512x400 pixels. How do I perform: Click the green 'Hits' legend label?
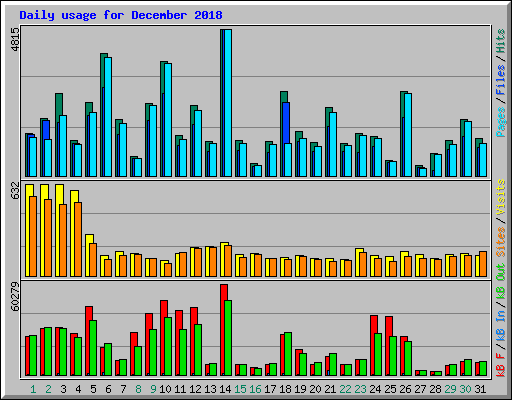point(501,41)
